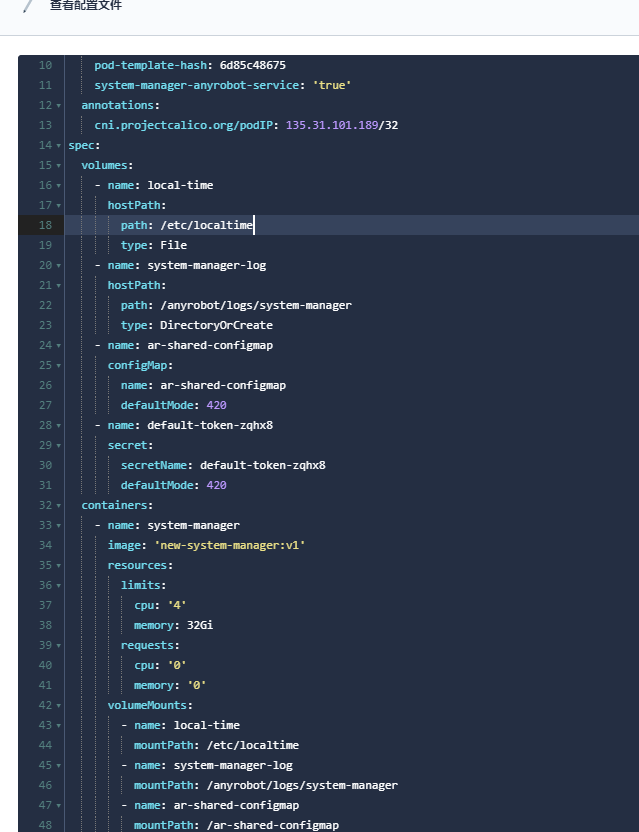Fold the secret block on line 29
The height and width of the screenshot is (832, 639).
[x=59, y=445]
